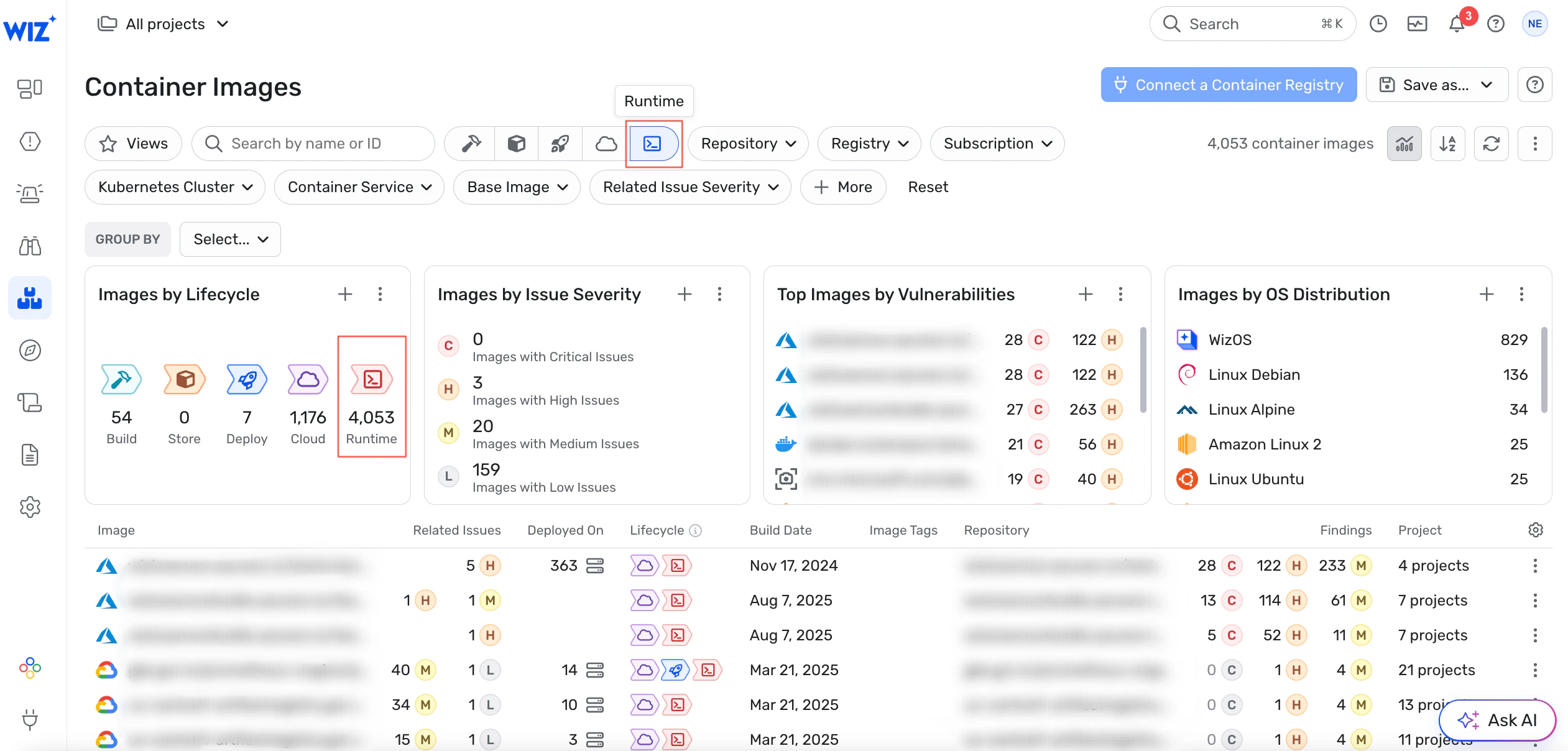
Task: Toggle the Deploy lifecycle filter
Action: [560, 144]
